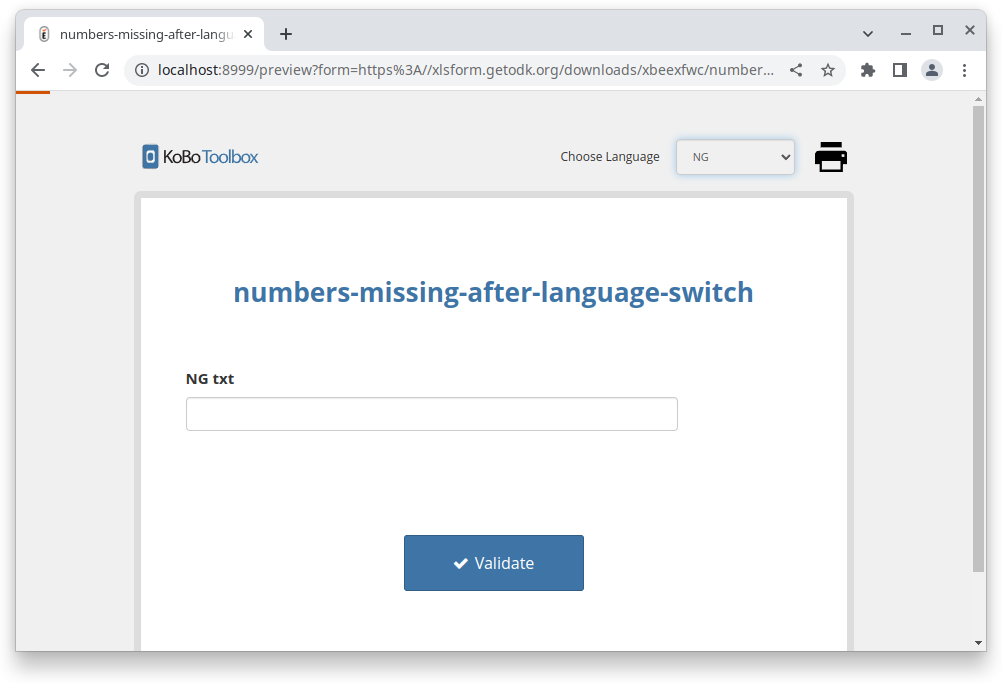Go back to the previous page
Image resolution: width=1002 pixels, height=683 pixels.
pyautogui.click(x=38, y=70)
